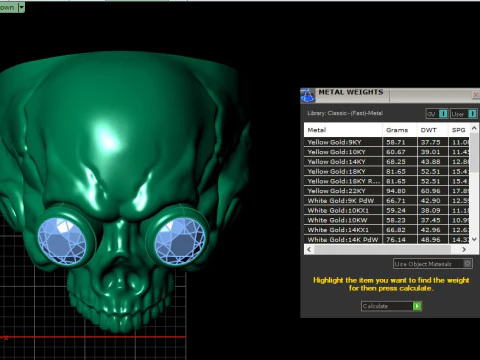This screenshot has height=360, width=480.
Task: Select the White Gold:9K PdW row
Action: point(387,200)
